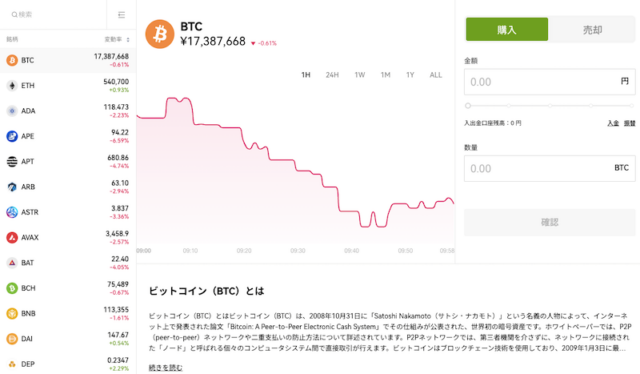The height and width of the screenshot is (374, 640).
Task: Show the ALL time chart range
Action: tap(436, 75)
